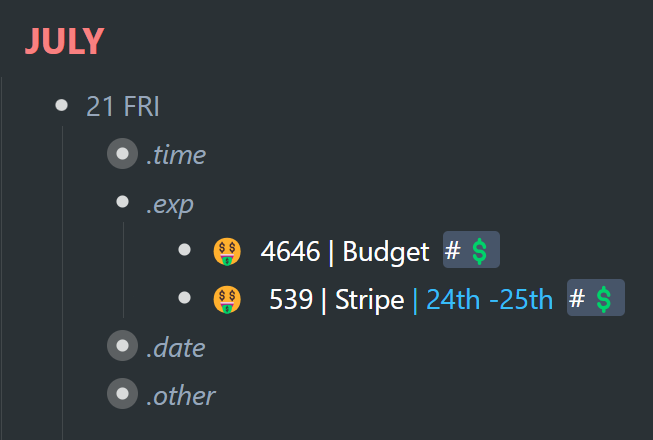Click the blue 24th -25th text
The width and height of the screenshot is (653, 440).
pyautogui.click(x=489, y=299)
